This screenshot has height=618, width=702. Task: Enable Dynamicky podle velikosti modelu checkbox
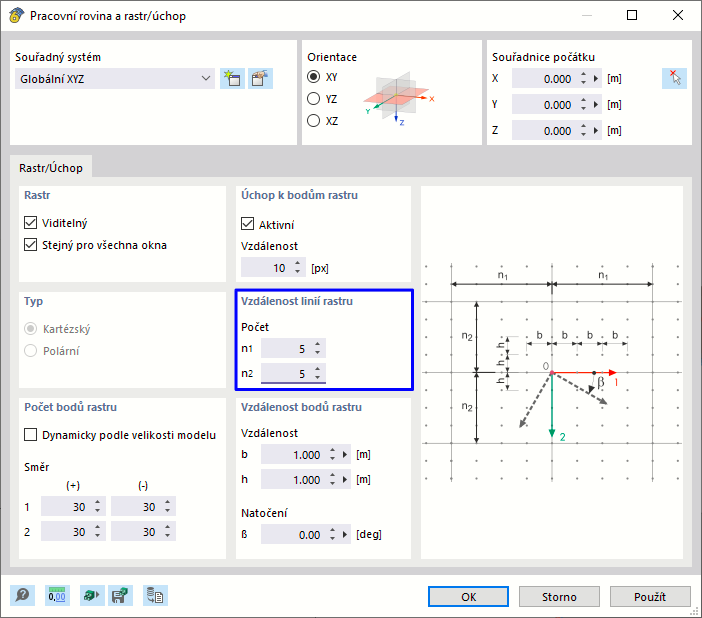pyautogui.click(x=30, y=434)
